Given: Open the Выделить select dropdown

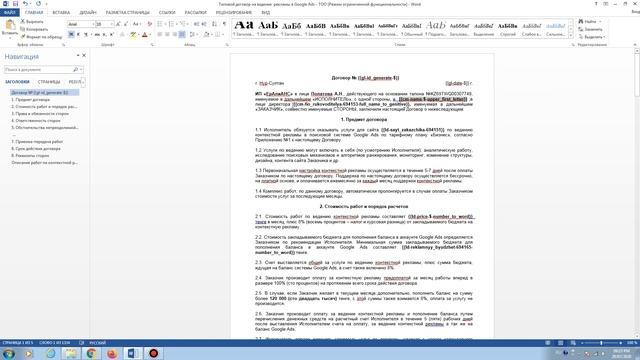Looking at the screenshot, I should tap(592, 37).
